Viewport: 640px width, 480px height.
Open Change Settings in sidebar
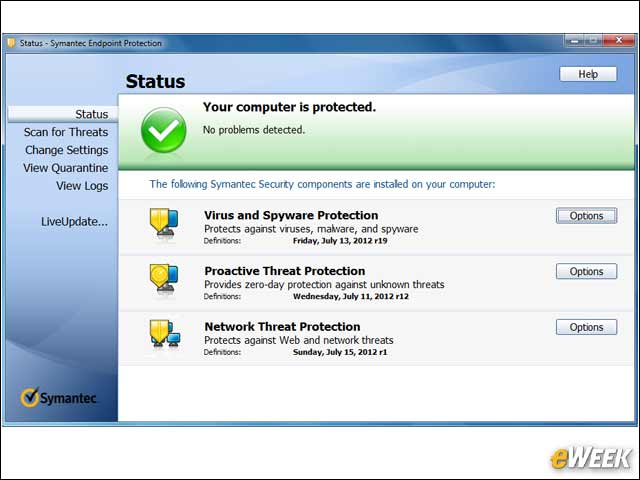tap(67, 150)
